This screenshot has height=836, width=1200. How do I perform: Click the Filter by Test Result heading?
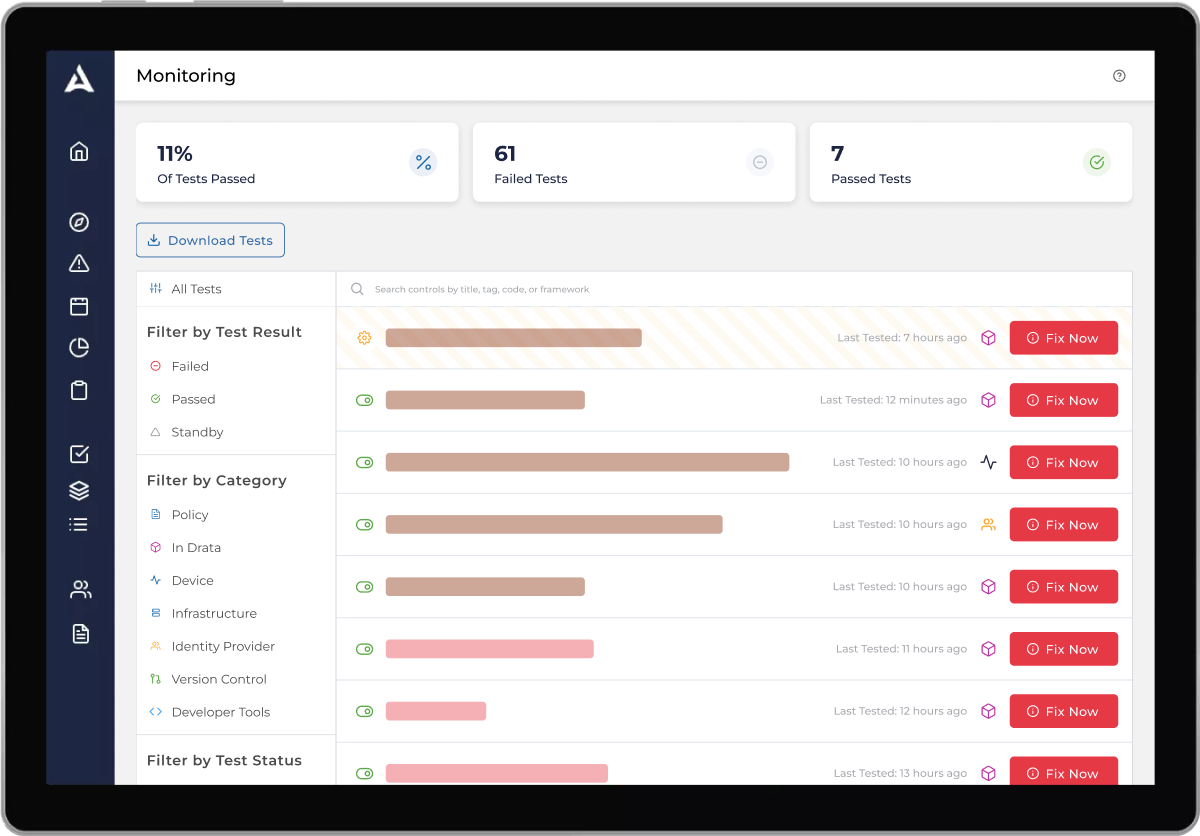224,332
